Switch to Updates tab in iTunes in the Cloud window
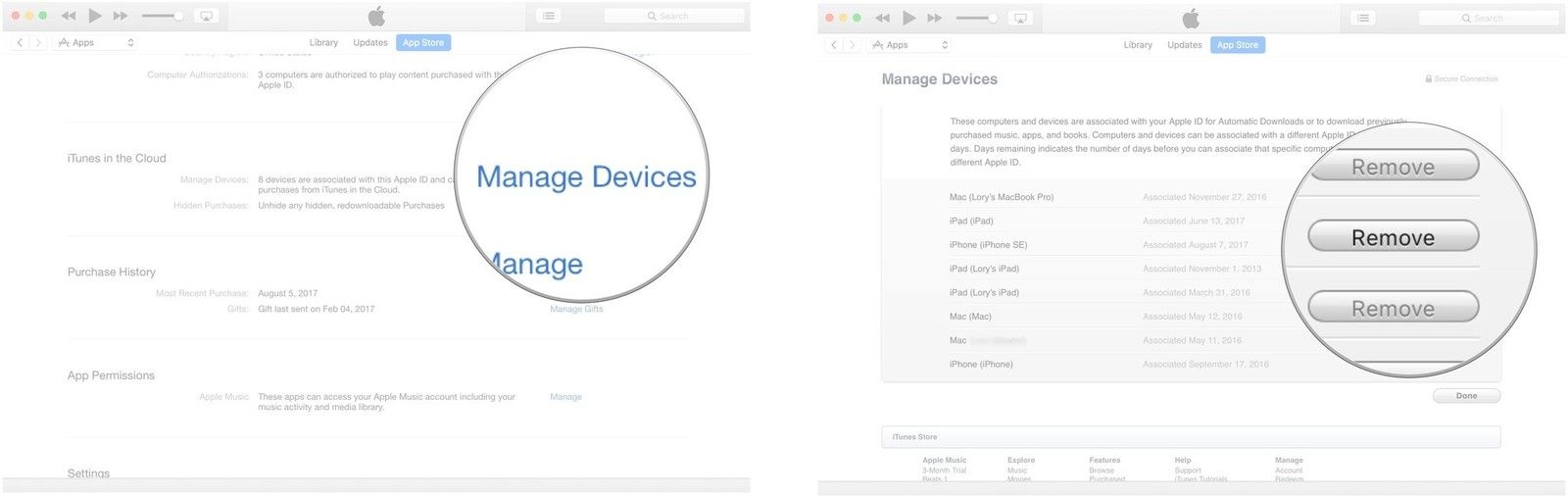This screenshot has height=498, width=1568. click(370, 43)
